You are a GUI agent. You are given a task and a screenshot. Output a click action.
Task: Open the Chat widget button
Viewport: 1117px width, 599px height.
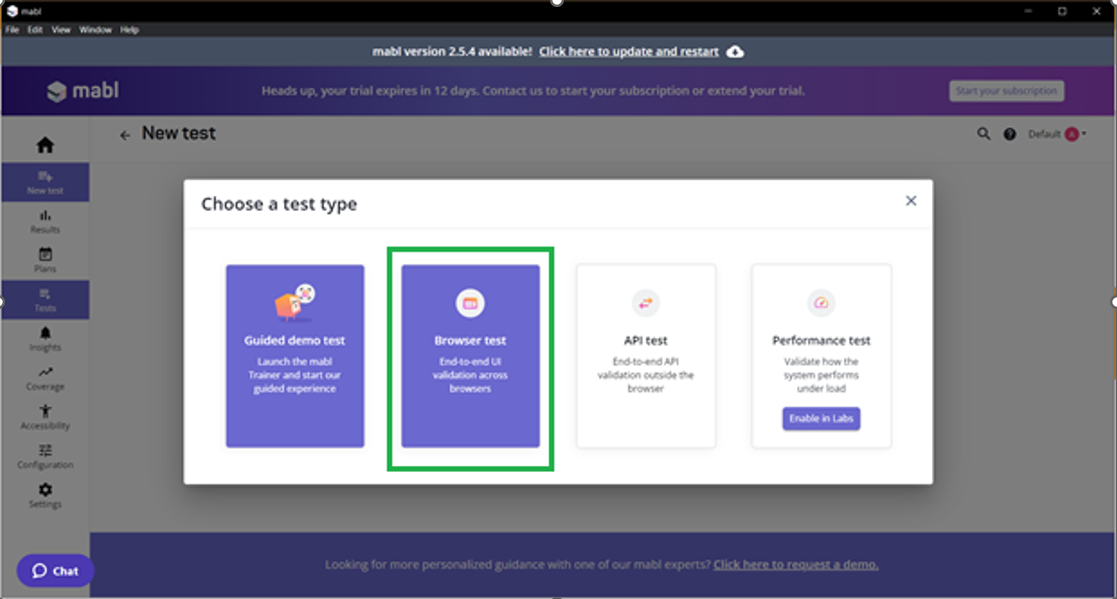56,571
